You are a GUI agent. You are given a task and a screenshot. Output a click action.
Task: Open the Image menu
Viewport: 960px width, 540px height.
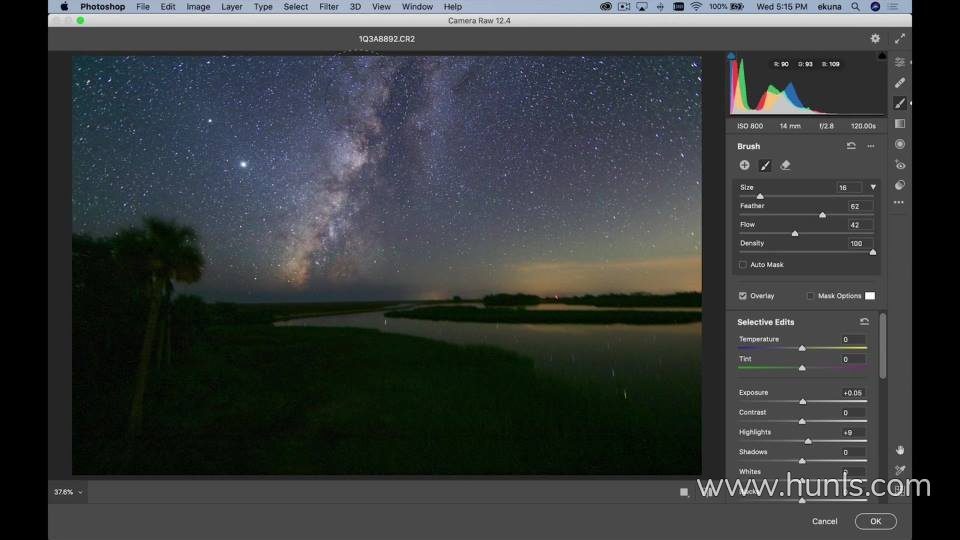(198, 7)
